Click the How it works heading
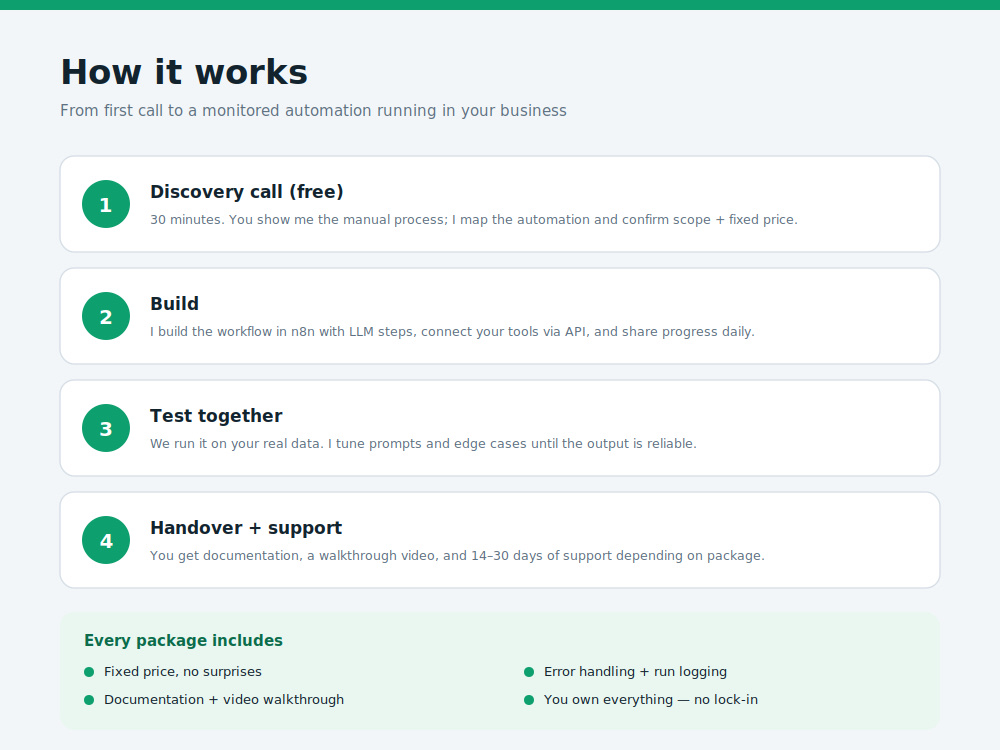1000x750 pixels. [x=184, y=71]
